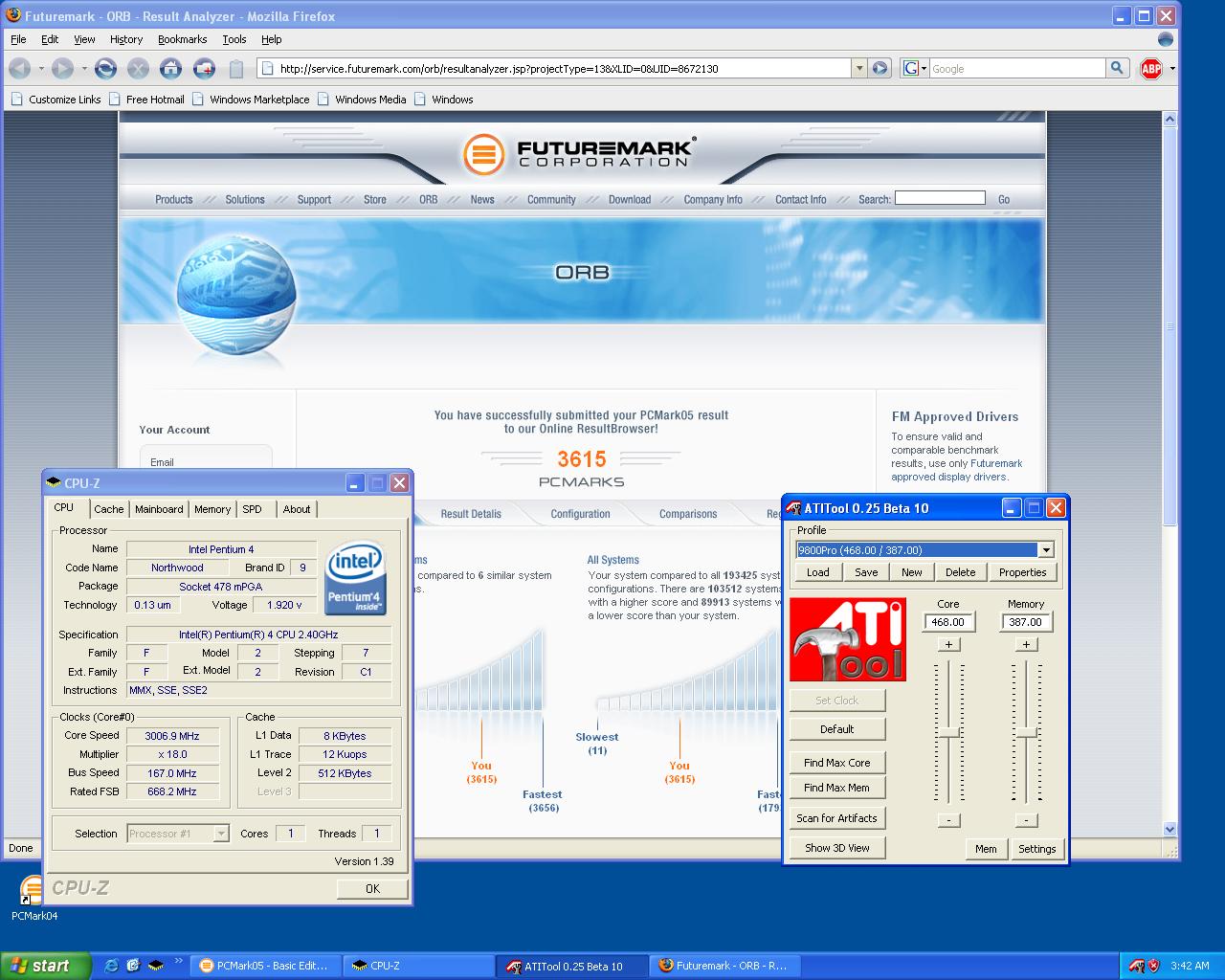
Task: Open the Customize Links bookmark
Action: point(56,99)
